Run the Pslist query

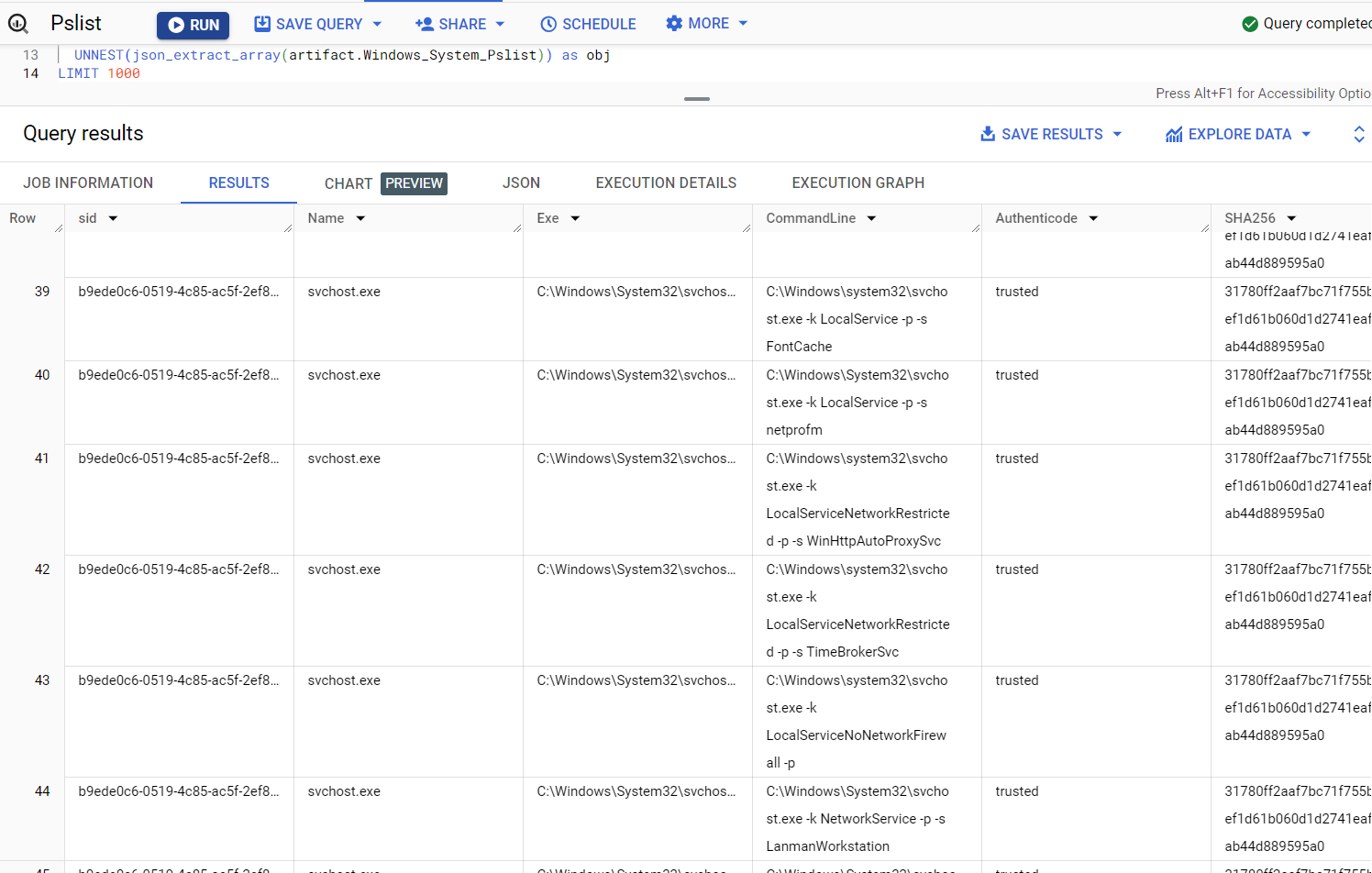tap(193, 25)
